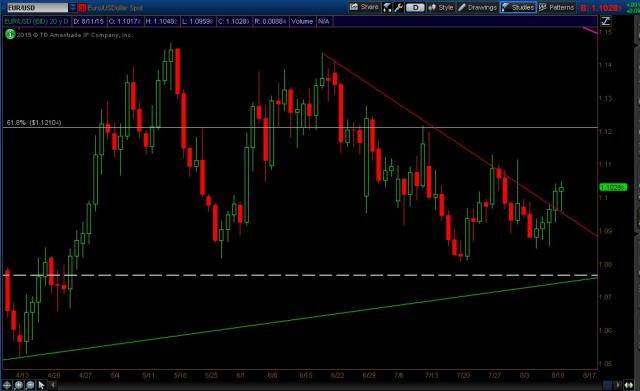
Task: Click the L: 1.0959 low value
Action: (198, 21)
